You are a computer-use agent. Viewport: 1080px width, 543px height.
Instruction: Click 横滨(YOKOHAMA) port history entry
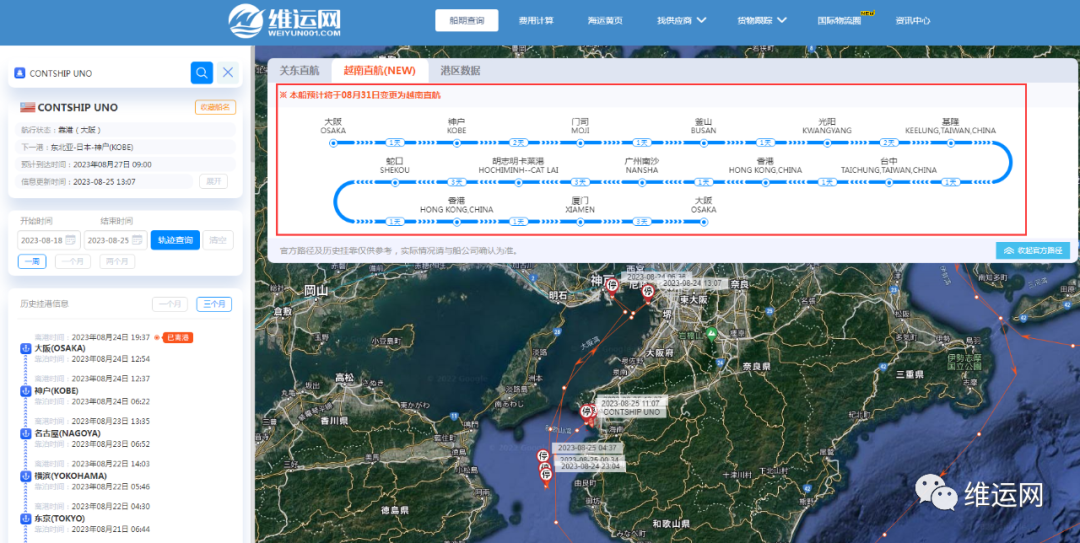70,476
